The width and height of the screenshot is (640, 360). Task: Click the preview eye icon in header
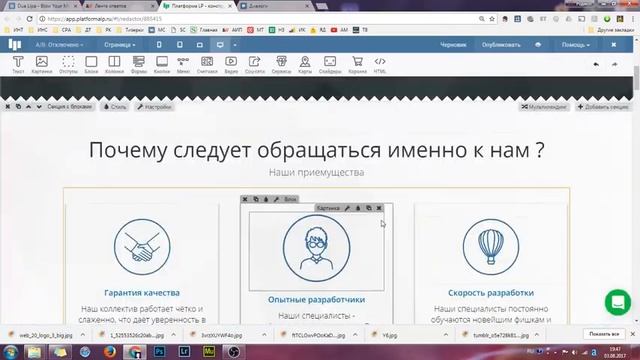point(538,45)
